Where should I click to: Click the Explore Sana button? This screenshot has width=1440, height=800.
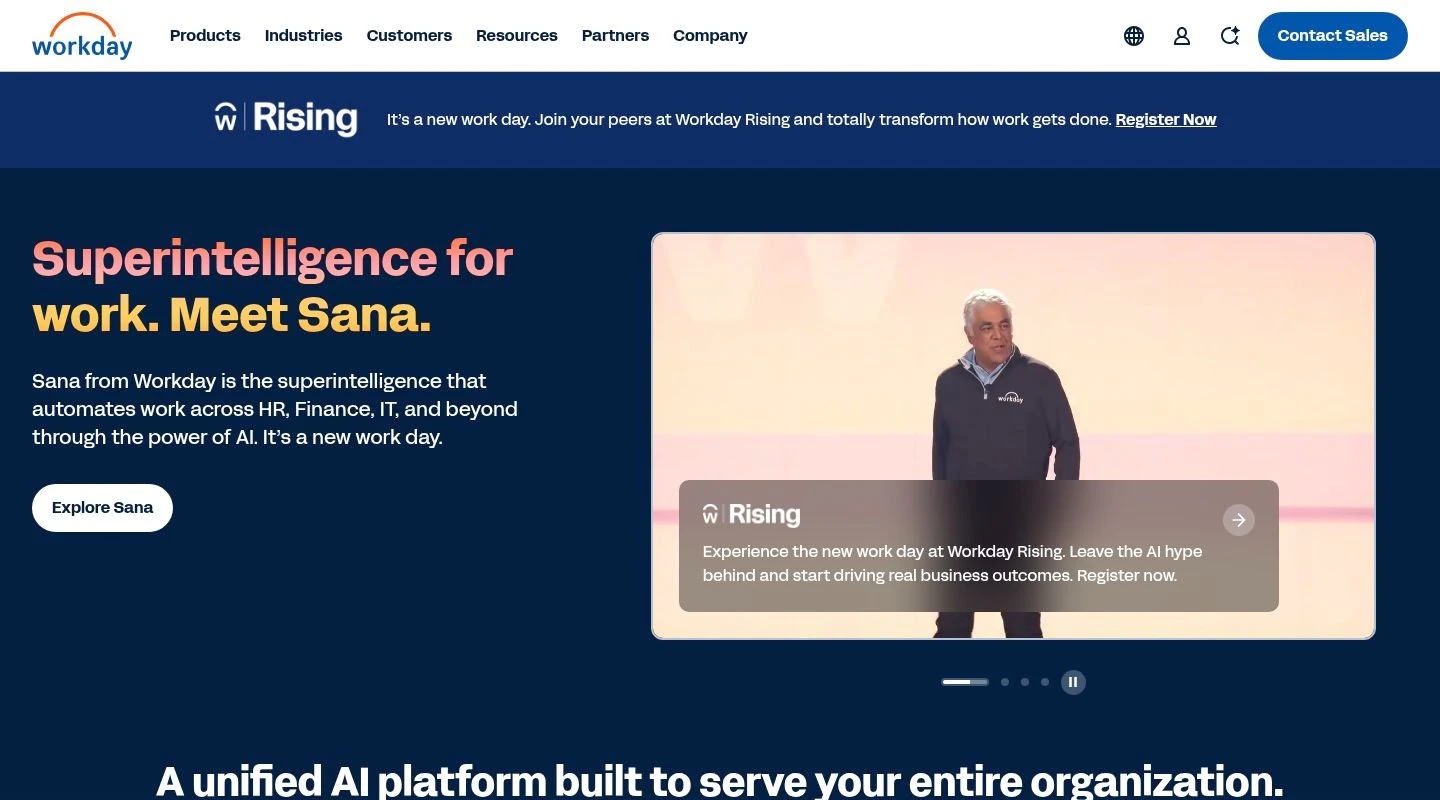(102, 508)
